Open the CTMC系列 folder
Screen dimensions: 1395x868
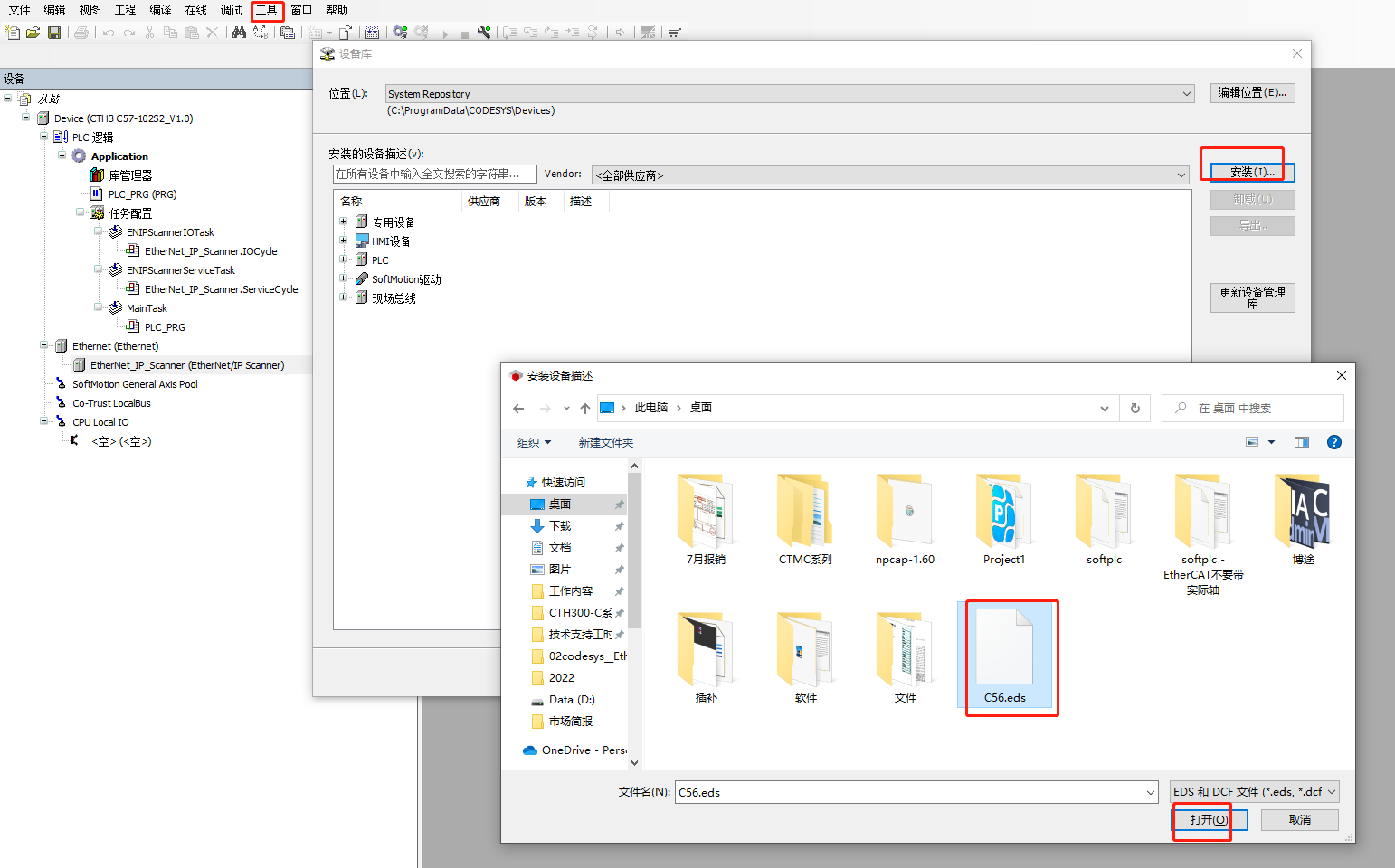pos(805,519)
